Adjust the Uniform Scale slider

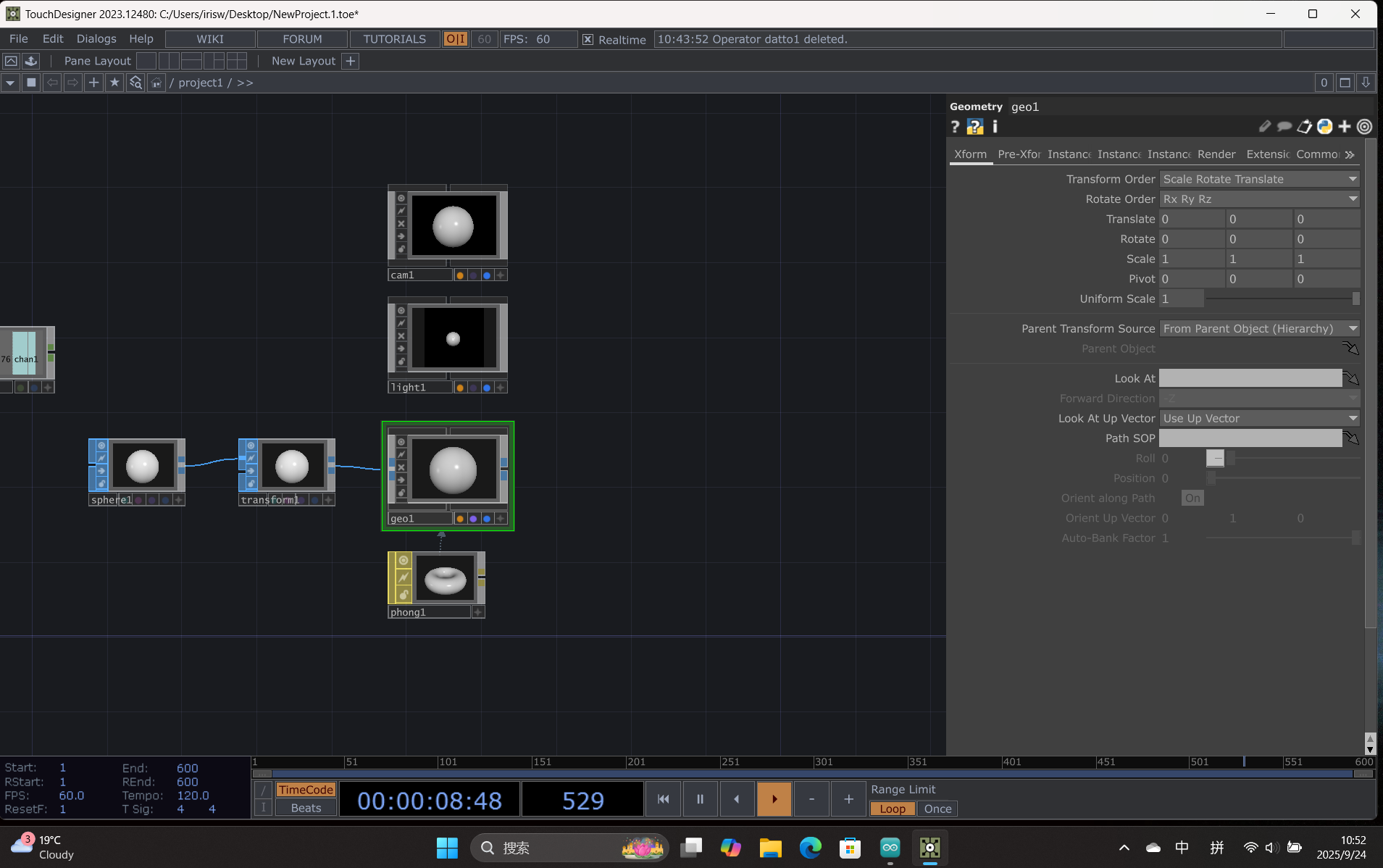click(1282, 299)
